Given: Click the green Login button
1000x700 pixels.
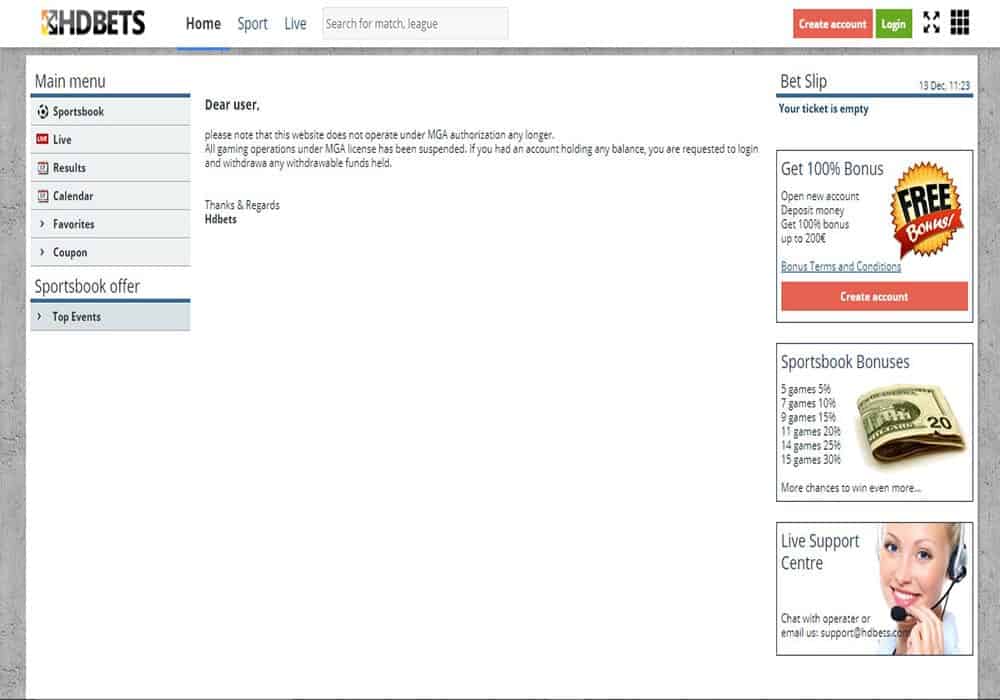Looking at the screenshot, I should [x=893, y=24].
